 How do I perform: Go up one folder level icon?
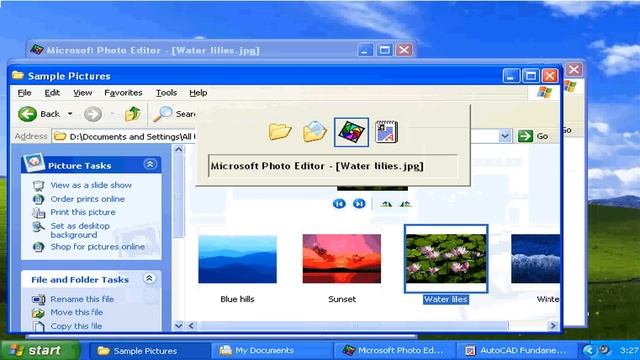133,114
